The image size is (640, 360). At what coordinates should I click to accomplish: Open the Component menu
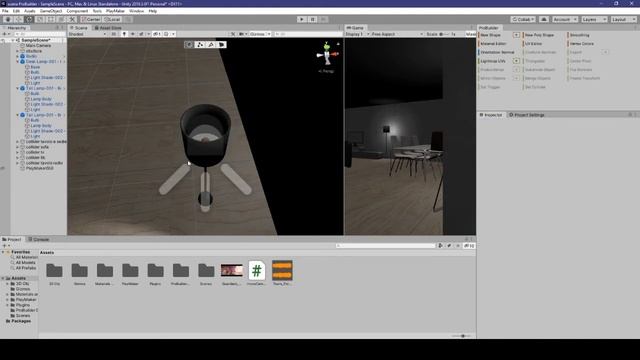coord(77,11)
